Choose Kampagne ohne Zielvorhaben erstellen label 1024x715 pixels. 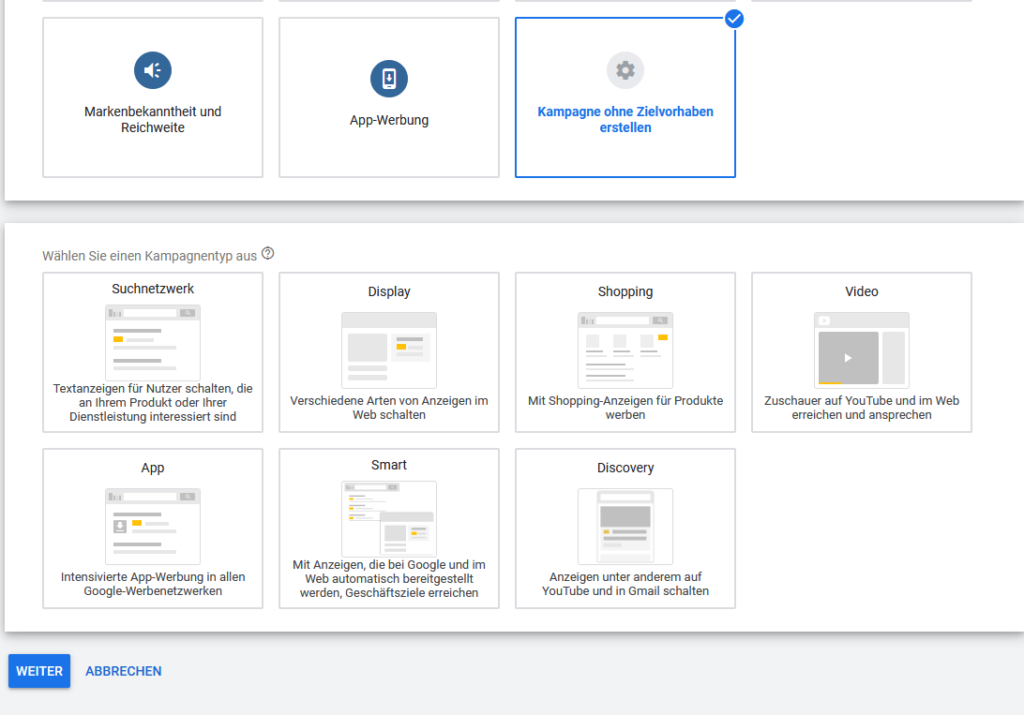click(625, 120)
